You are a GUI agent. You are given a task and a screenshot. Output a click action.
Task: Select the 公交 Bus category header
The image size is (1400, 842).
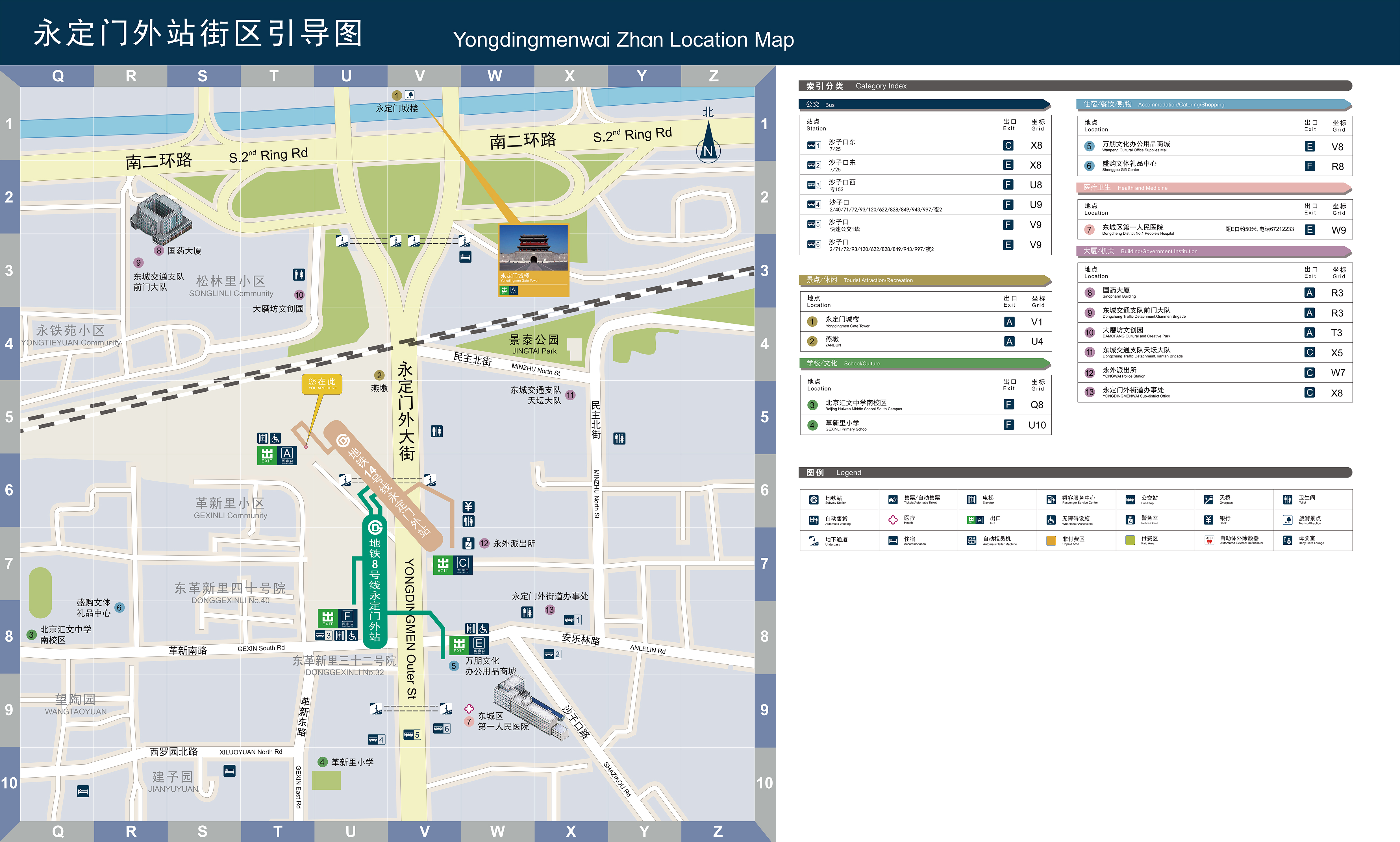925,104
